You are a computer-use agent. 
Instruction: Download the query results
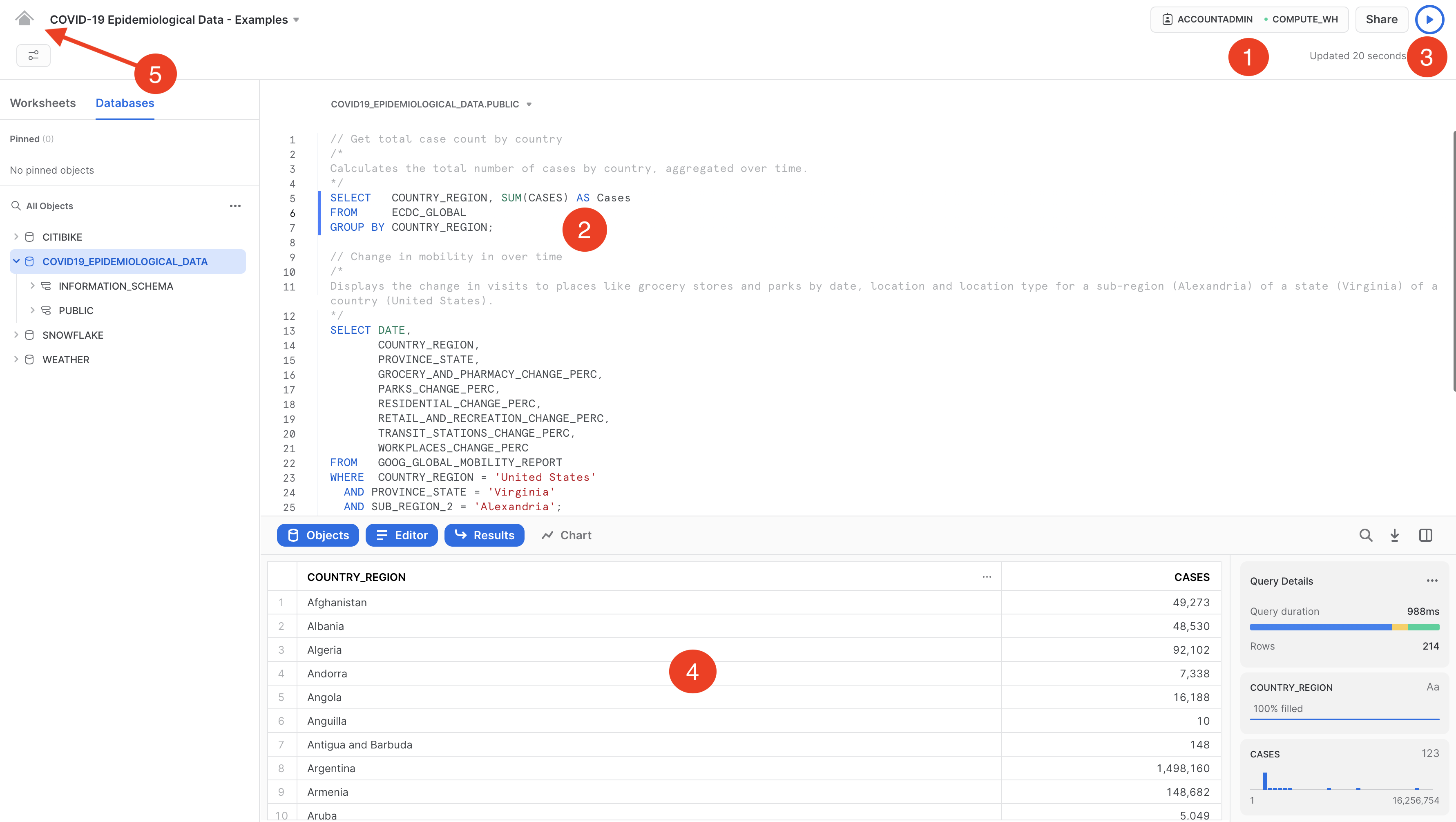click(x=1394, y=535)
